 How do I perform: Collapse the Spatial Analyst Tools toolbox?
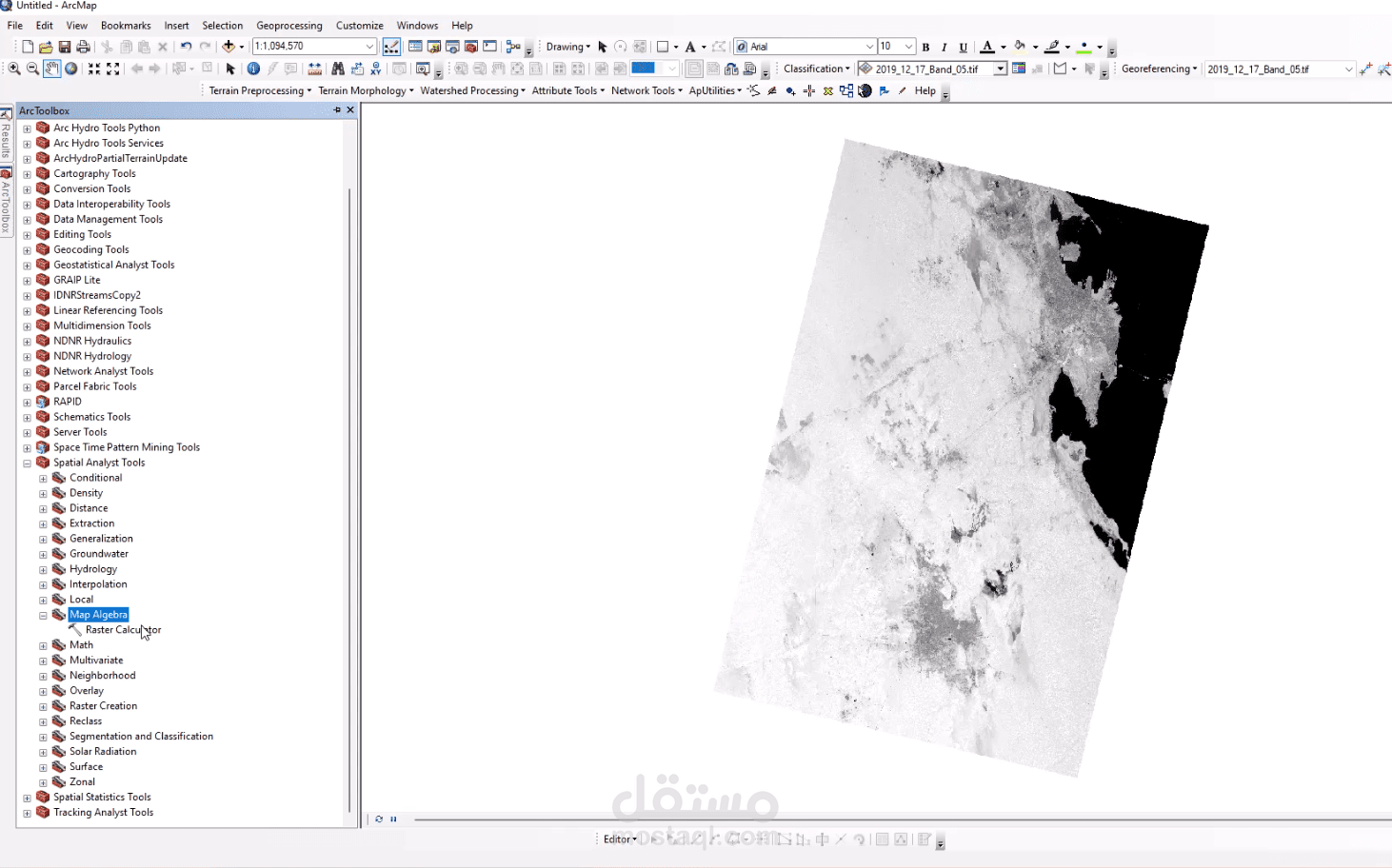(28, 464)
